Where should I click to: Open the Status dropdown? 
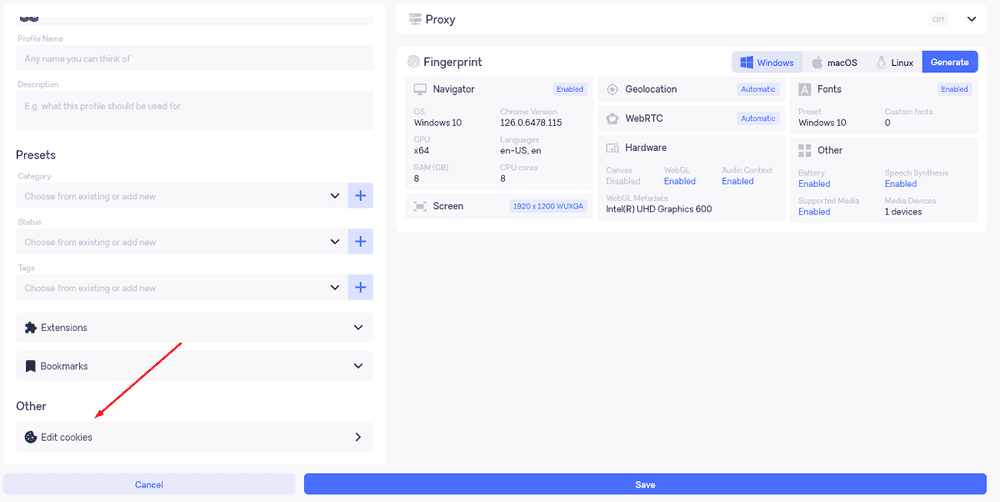[x=182, y=242]
